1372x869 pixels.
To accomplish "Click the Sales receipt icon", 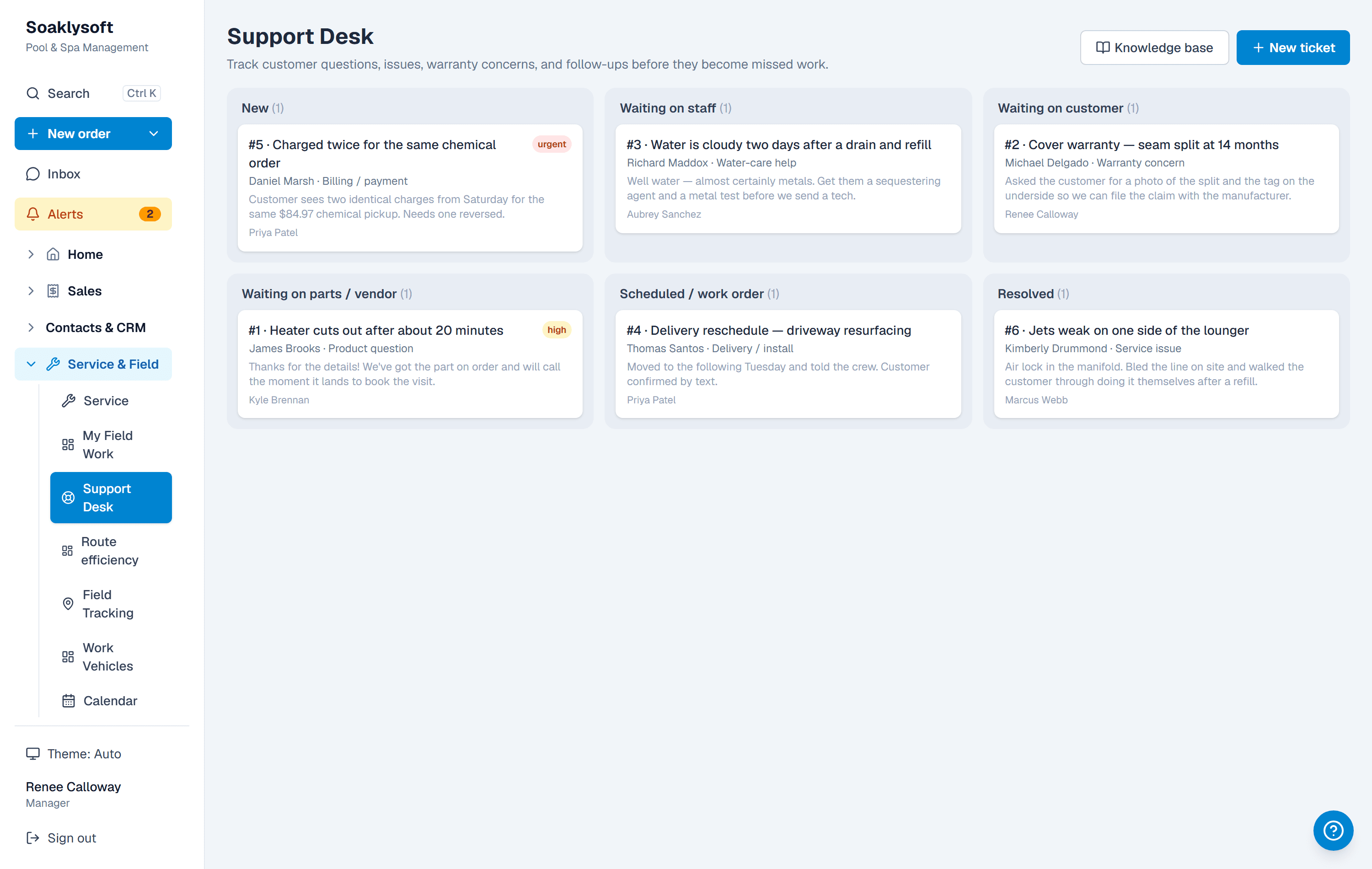I will pyautogui.click(x=53, y=290).
